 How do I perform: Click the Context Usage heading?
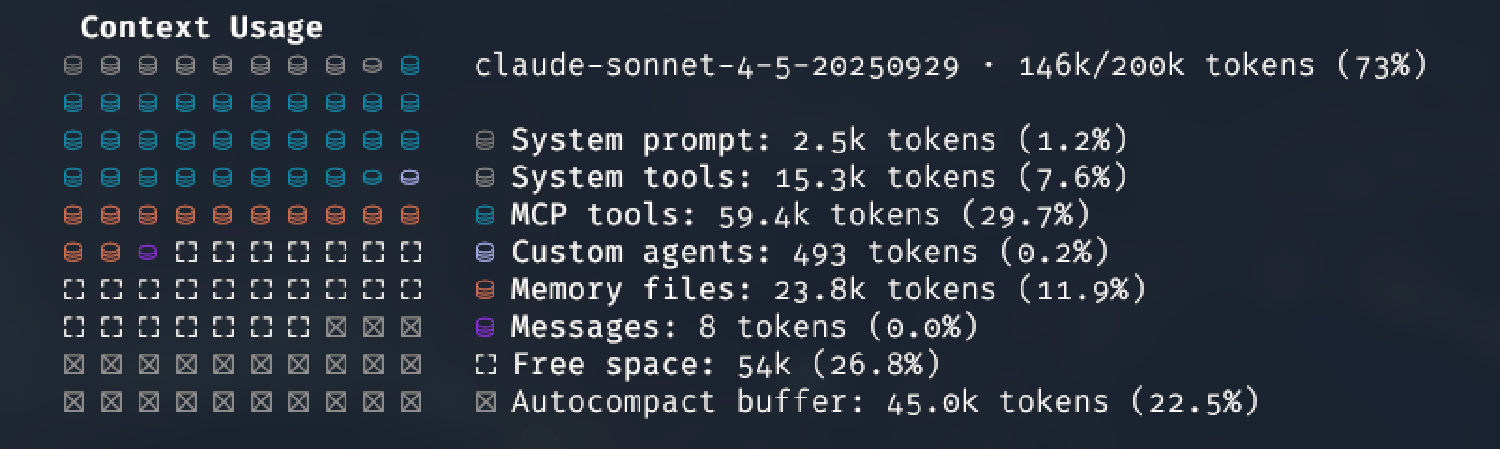[x=201, y=28]
